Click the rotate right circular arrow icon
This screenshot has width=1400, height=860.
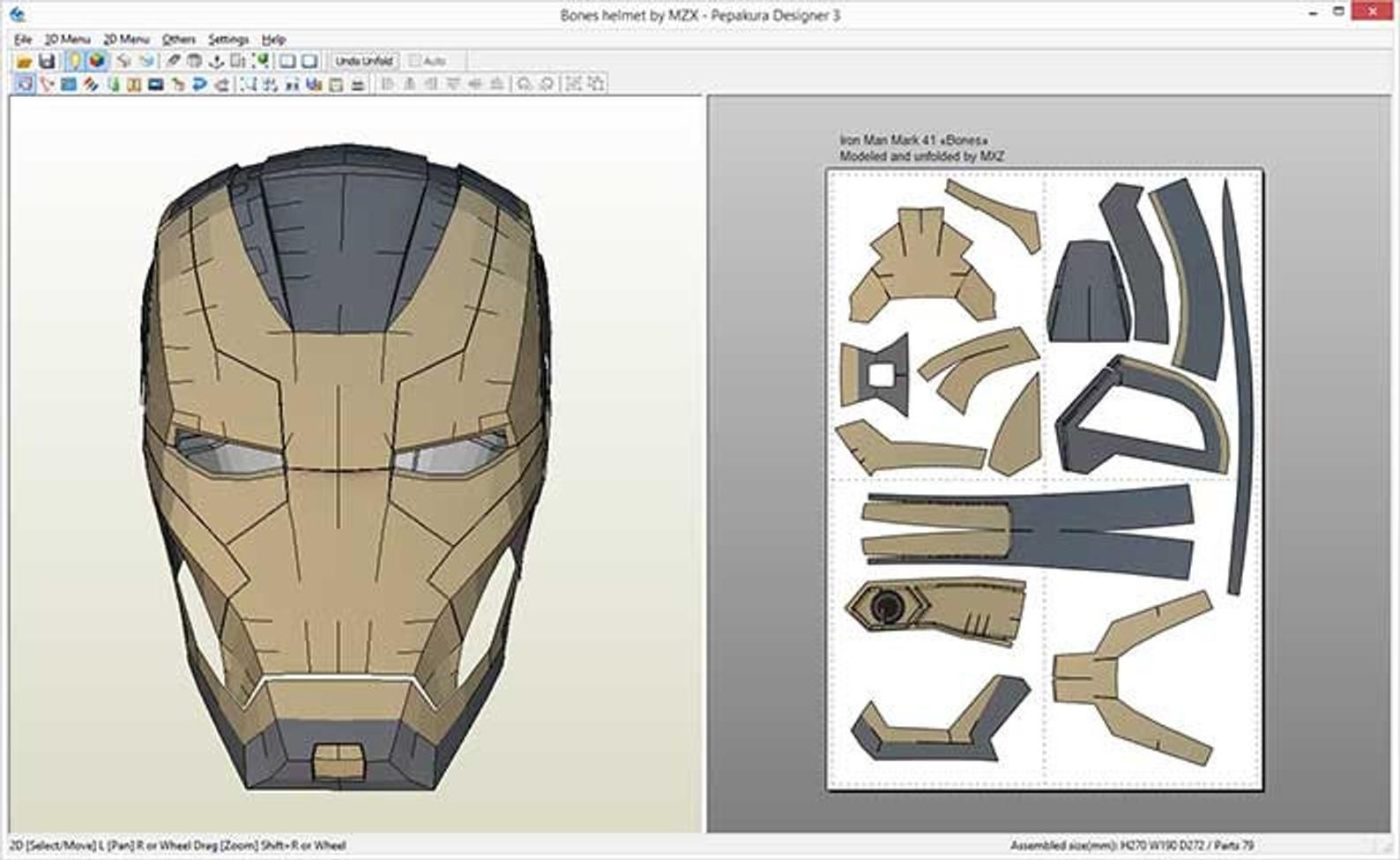tap(547, 85)
